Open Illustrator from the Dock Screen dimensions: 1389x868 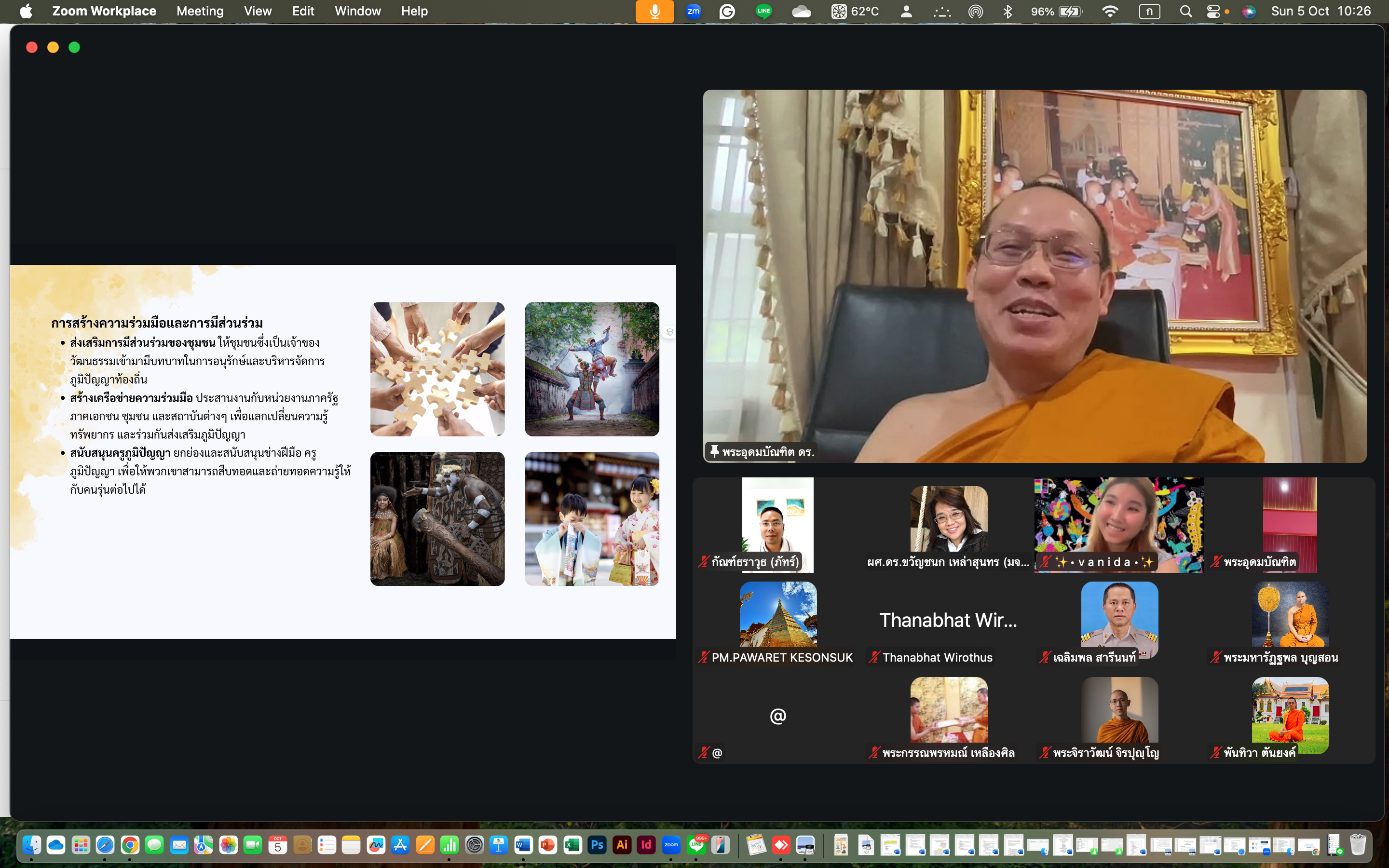point(622,845)
